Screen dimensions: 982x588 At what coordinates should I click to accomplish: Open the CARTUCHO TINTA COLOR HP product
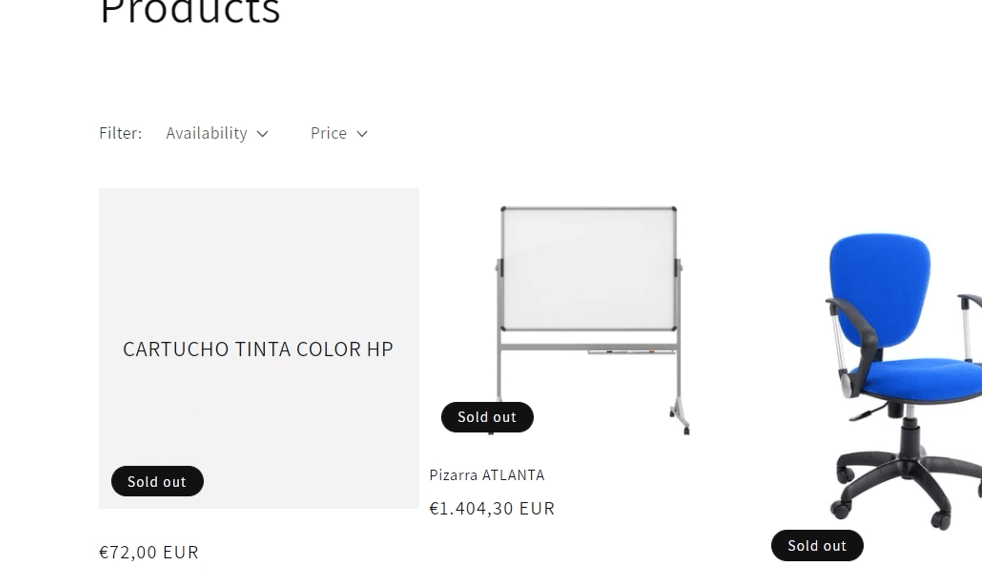(258, 349)
